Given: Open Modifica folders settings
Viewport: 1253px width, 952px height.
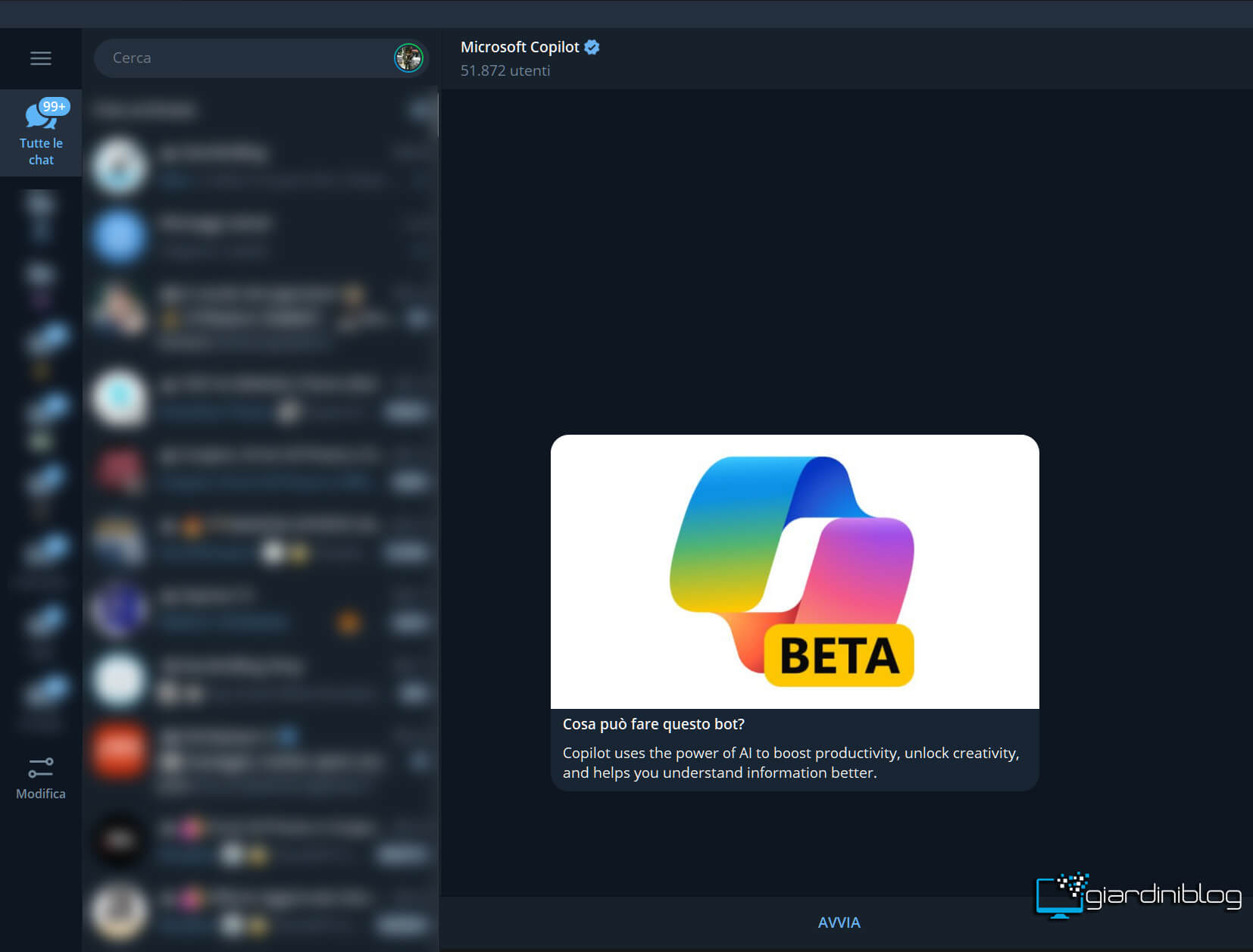Looking at the screenshot, I should (41, 778).
